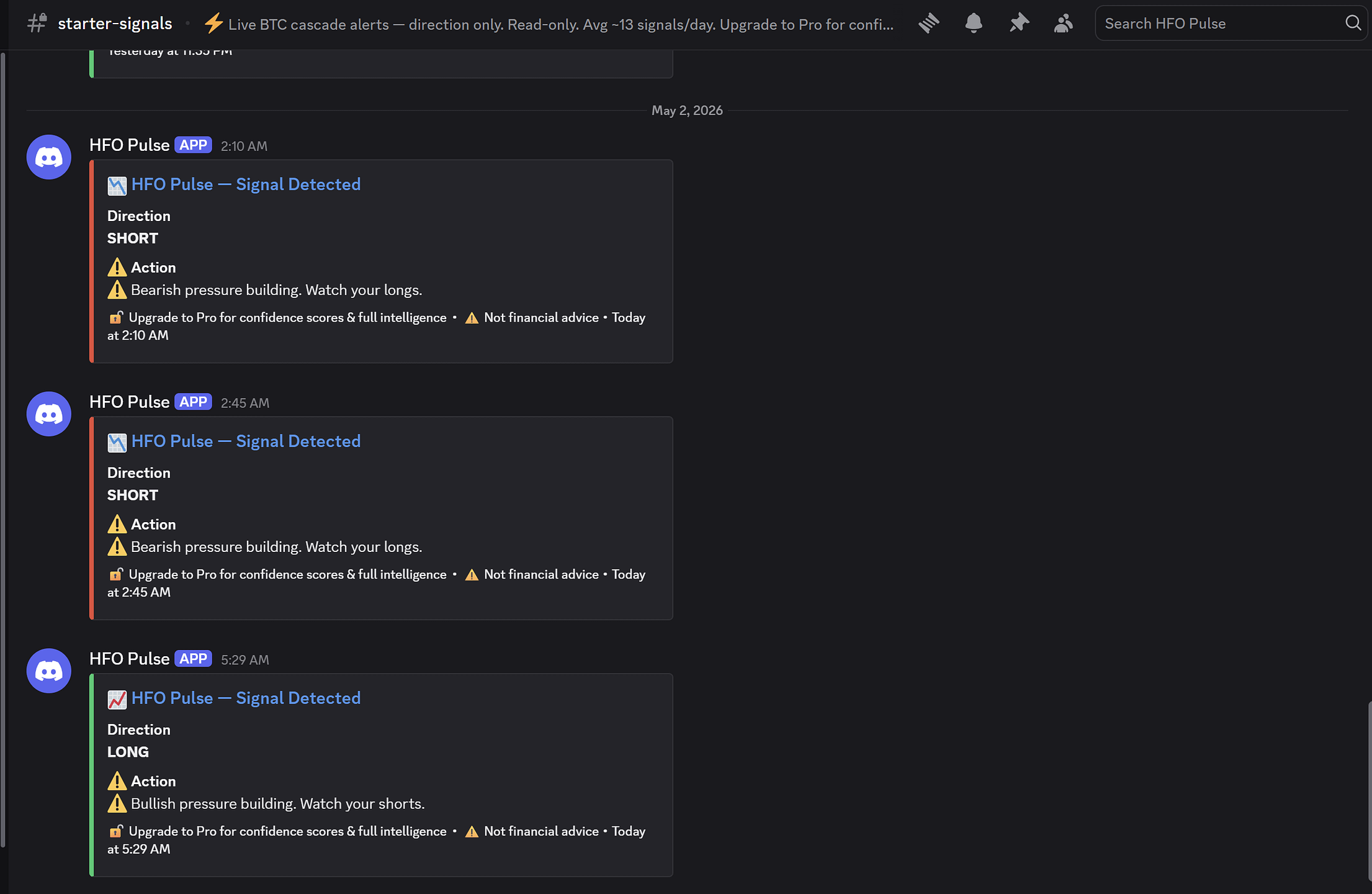
Task: Click Not financial advice warning icon, 5:29 AM embed
Action: point(472,832)
